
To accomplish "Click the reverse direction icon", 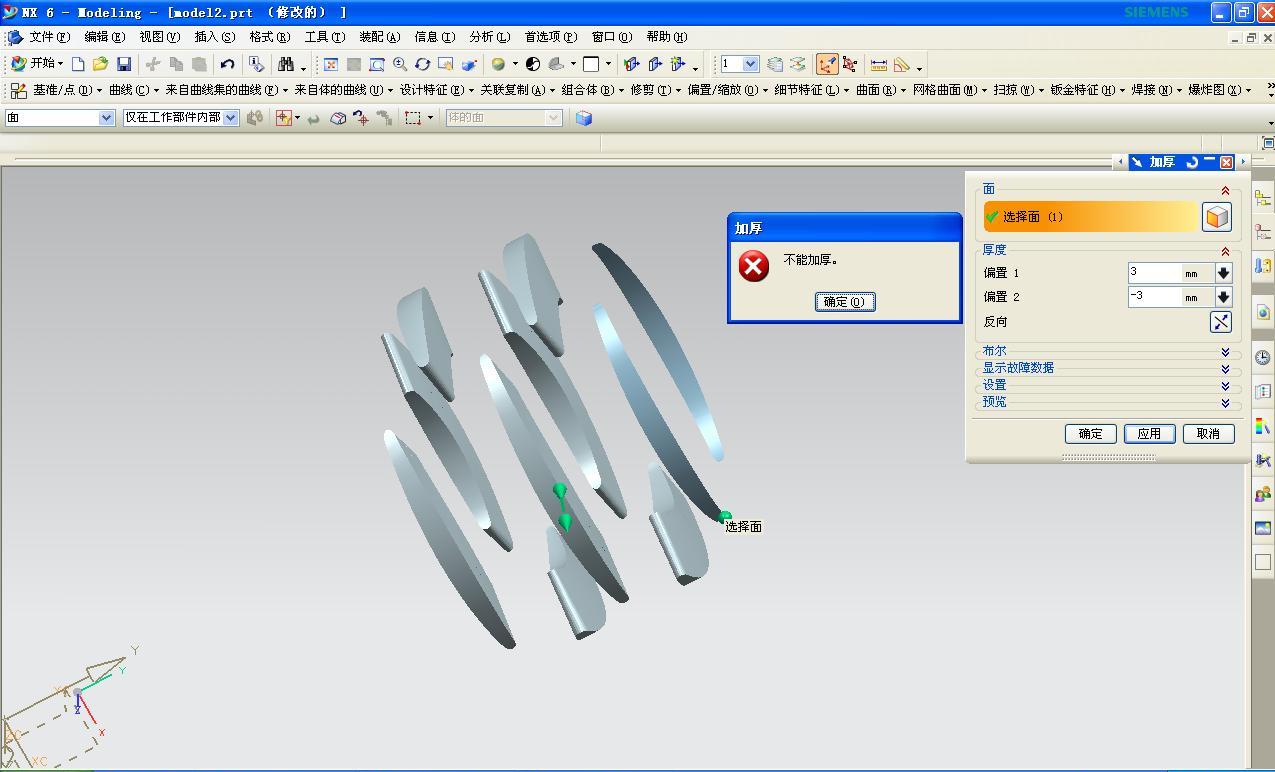I will point(1221,322).
